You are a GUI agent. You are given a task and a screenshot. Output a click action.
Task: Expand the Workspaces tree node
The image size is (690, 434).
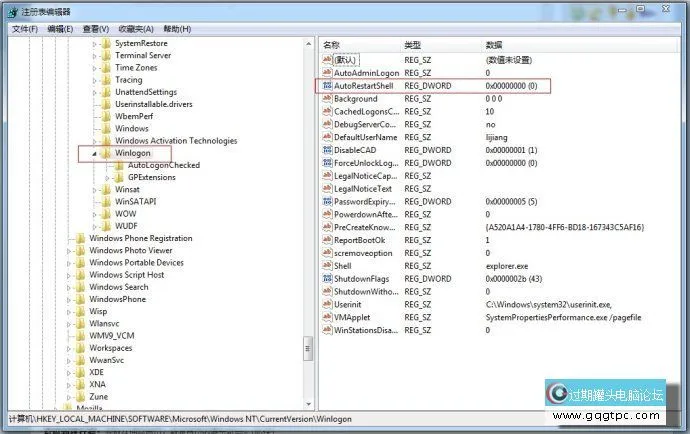pyautogui.click(x=69, y=348)
